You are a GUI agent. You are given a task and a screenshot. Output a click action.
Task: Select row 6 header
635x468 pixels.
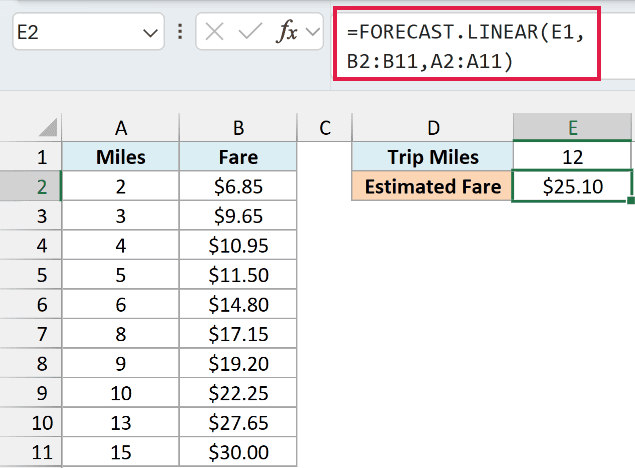click(31, 304)
